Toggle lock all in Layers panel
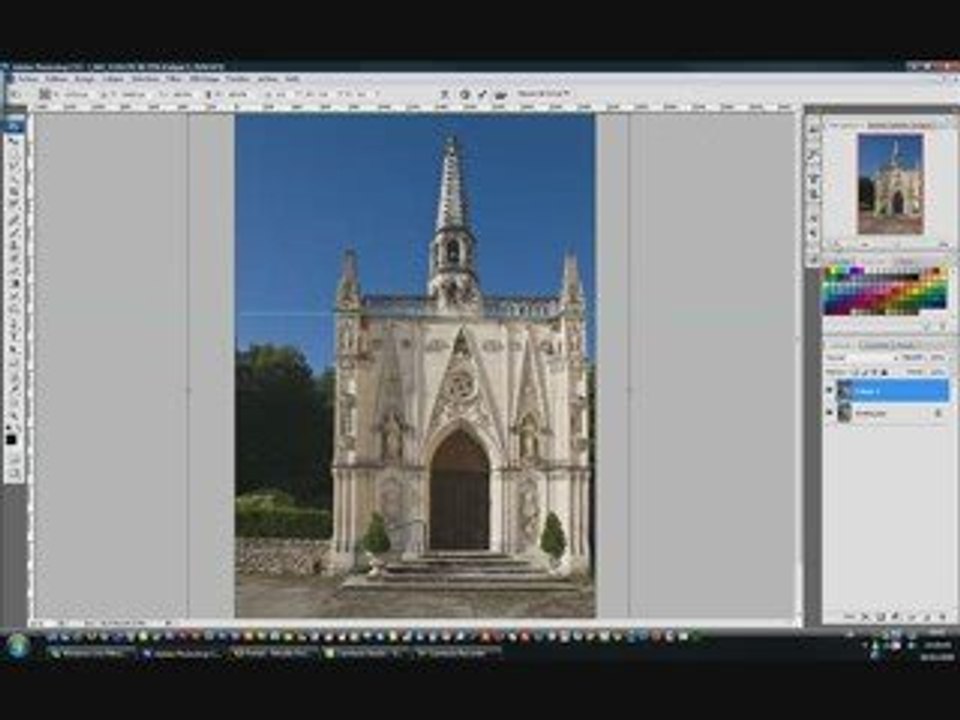This screenshot has width=960, height=720. (883, 372)
